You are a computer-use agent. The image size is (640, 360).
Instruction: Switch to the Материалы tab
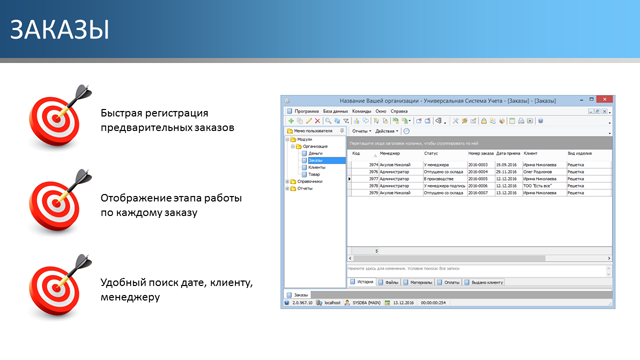coord(418,282)
